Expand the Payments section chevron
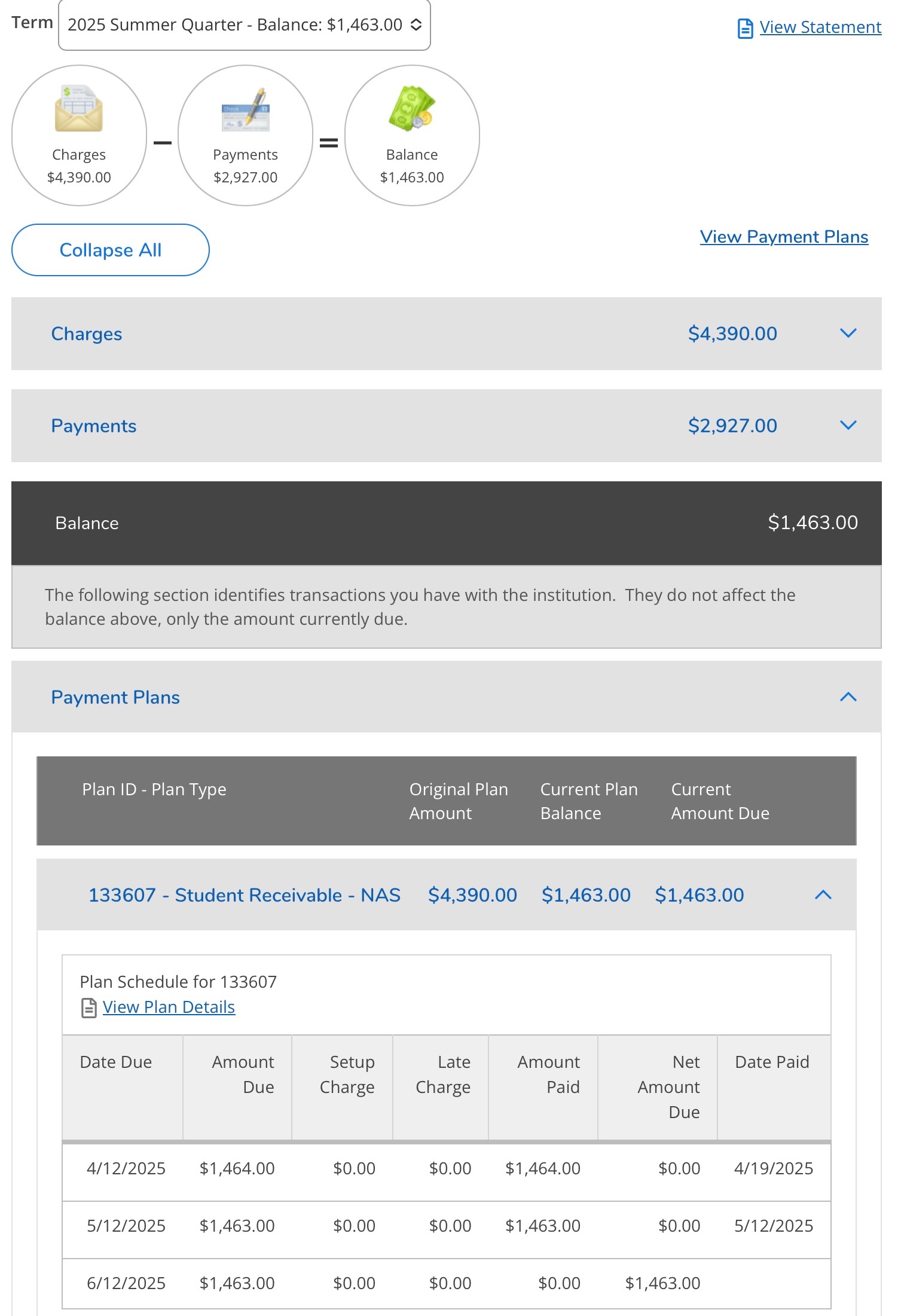The height and width of the screenshot is (1316, 901). coord(848,426)
